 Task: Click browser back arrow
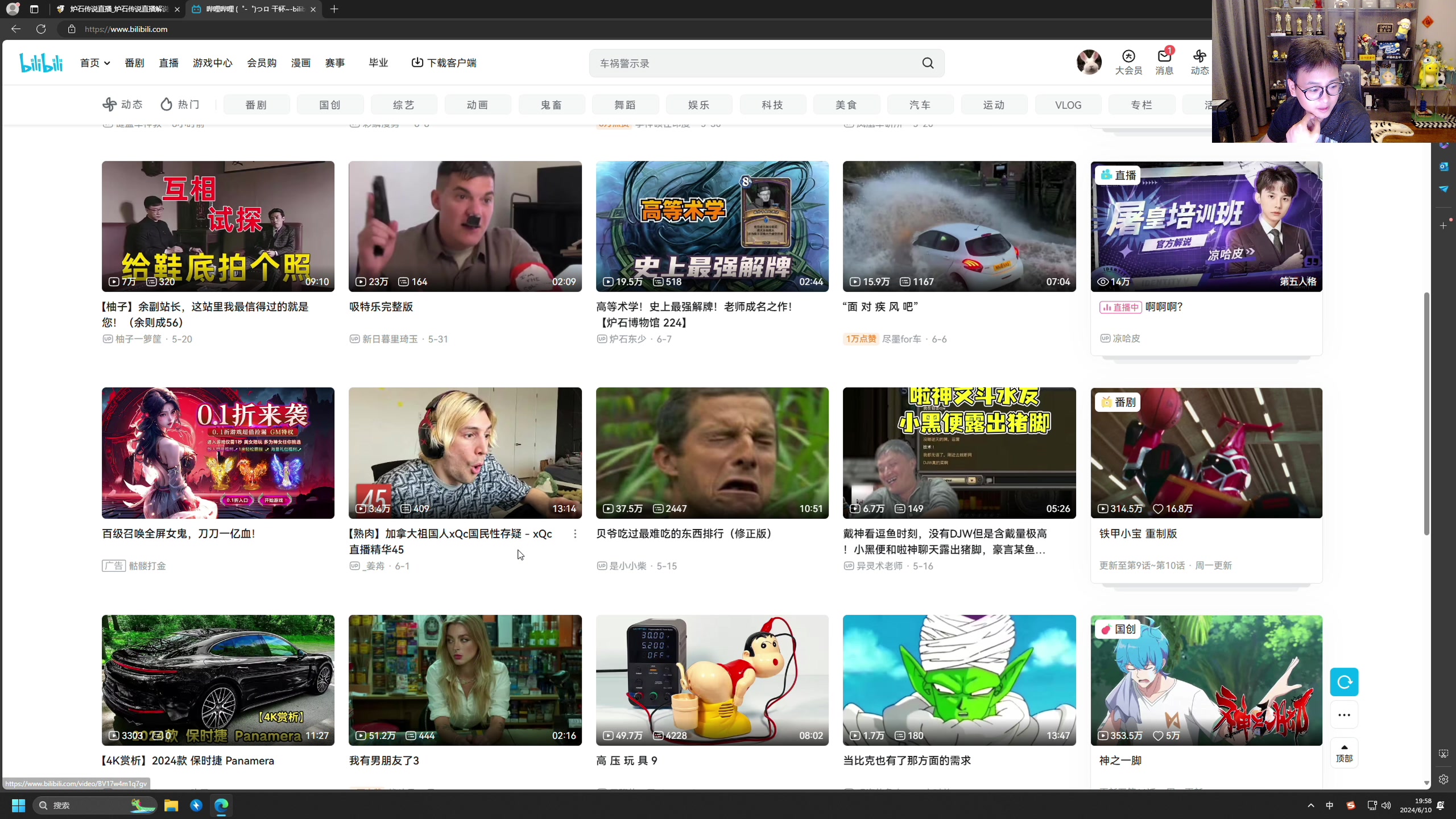[16, 29]
